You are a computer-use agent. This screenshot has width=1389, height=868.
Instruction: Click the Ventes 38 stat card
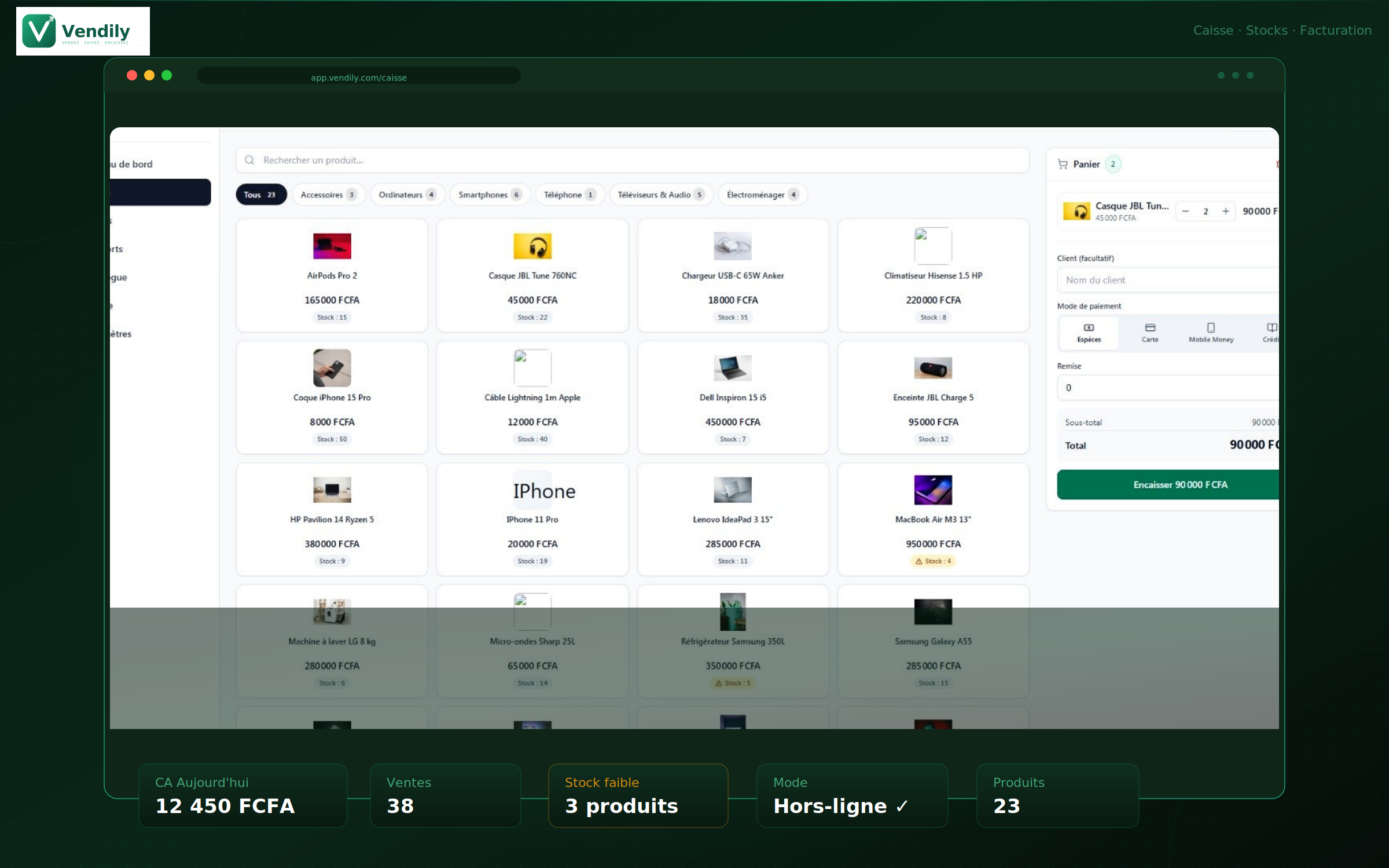tap(446, 796)
